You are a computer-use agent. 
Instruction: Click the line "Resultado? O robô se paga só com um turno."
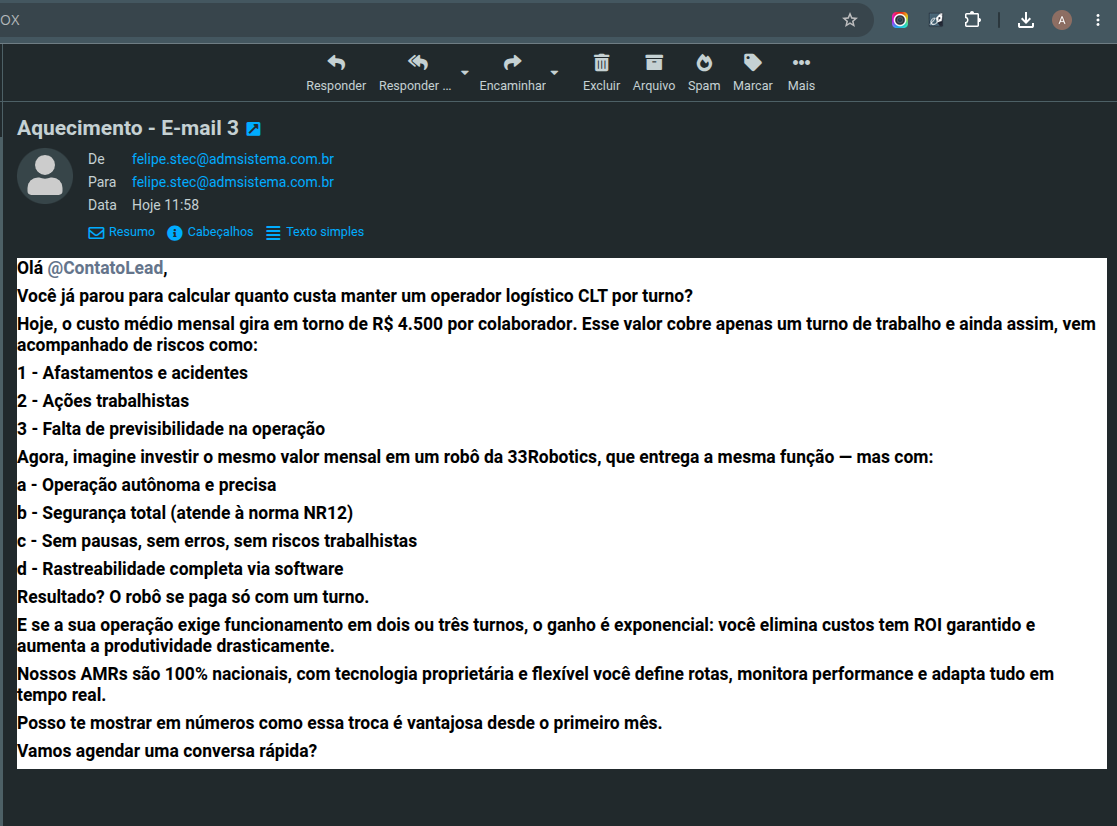pos(193,597)
